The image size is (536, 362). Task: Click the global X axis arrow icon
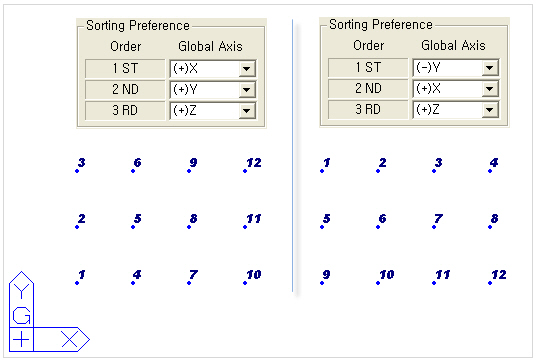pos(70,339)
